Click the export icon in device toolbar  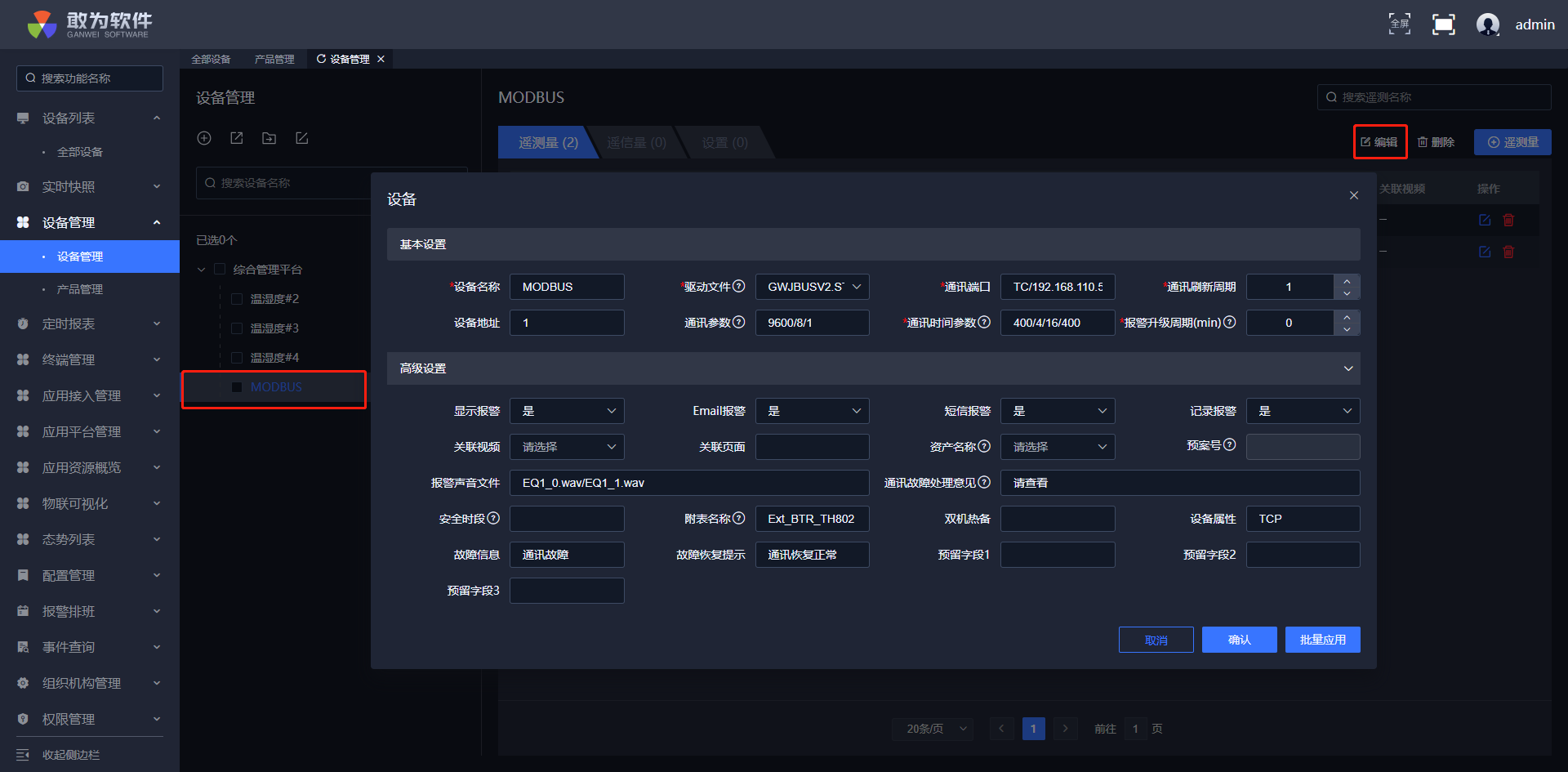pos(237,138)
